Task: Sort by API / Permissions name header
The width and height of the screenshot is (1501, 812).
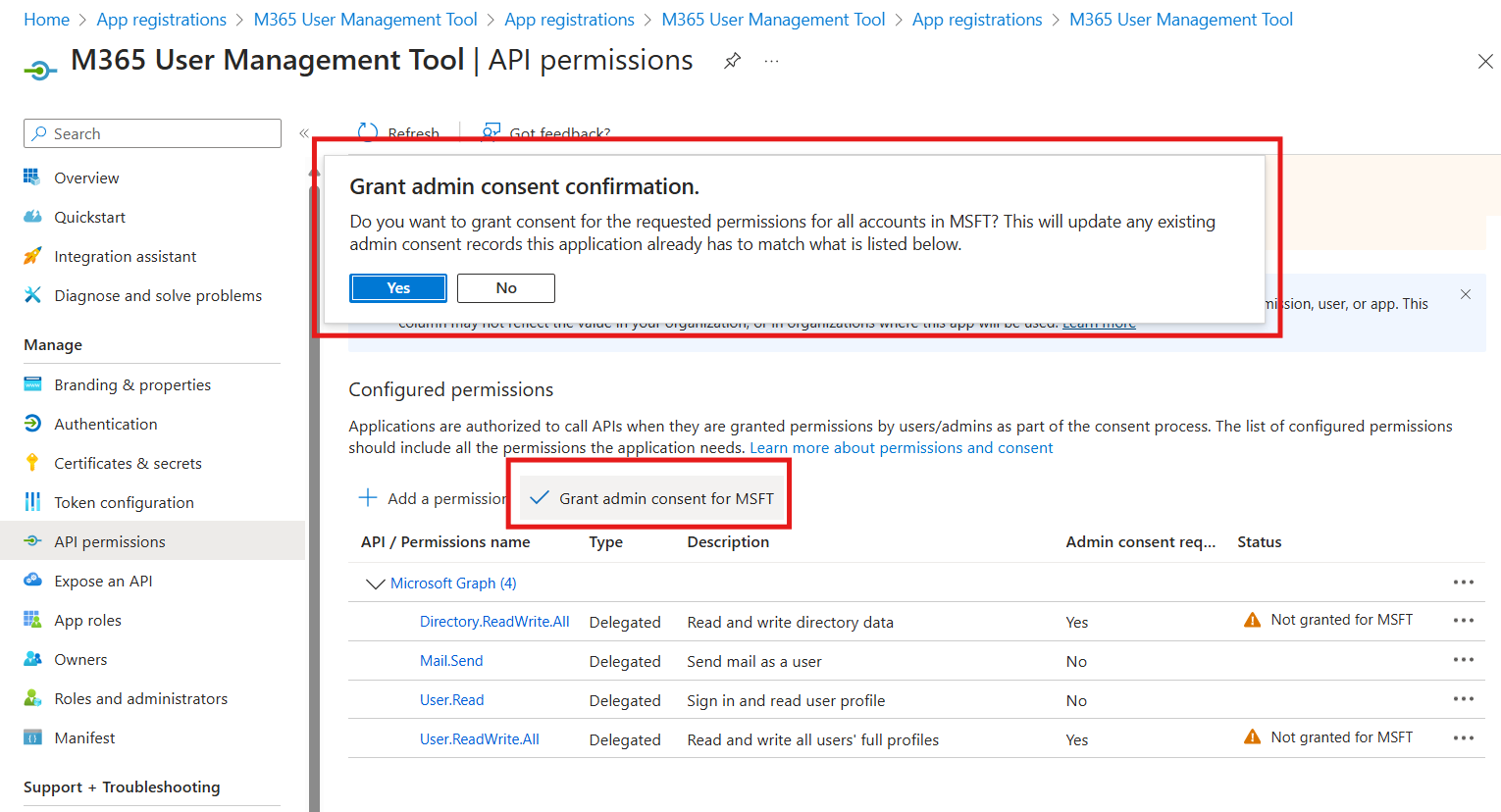Action: tap(445, 542)
